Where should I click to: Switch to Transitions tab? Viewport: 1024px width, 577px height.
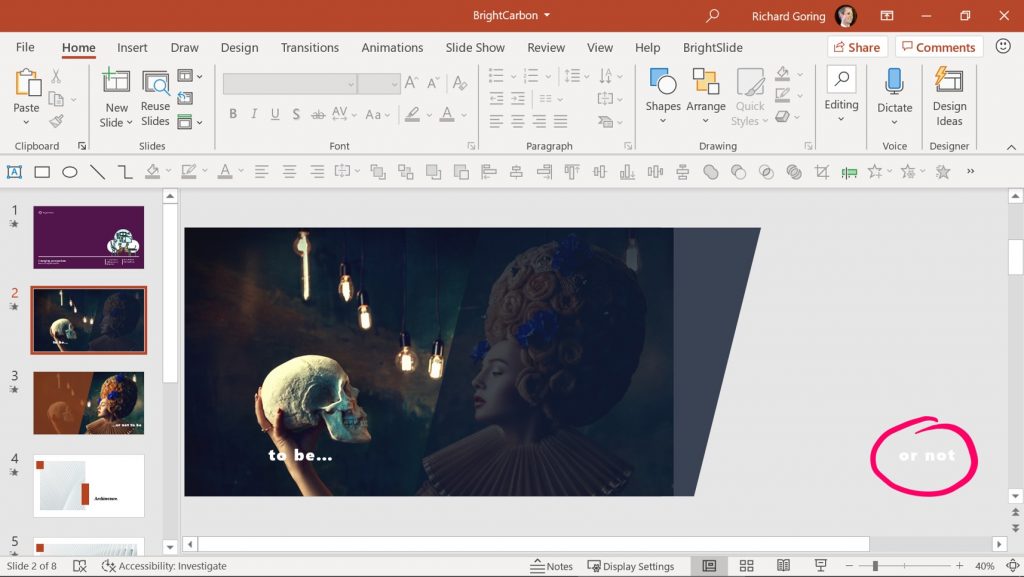tap(310, 47)
